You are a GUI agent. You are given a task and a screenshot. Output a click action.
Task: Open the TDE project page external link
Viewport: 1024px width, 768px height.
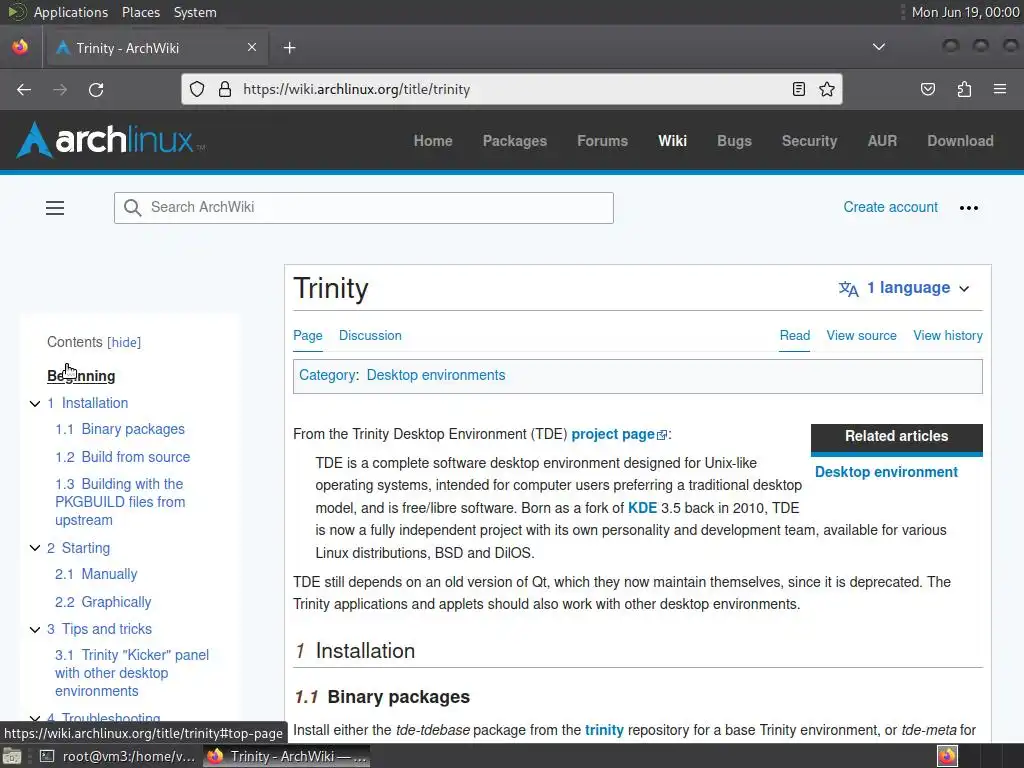point(618,434)
